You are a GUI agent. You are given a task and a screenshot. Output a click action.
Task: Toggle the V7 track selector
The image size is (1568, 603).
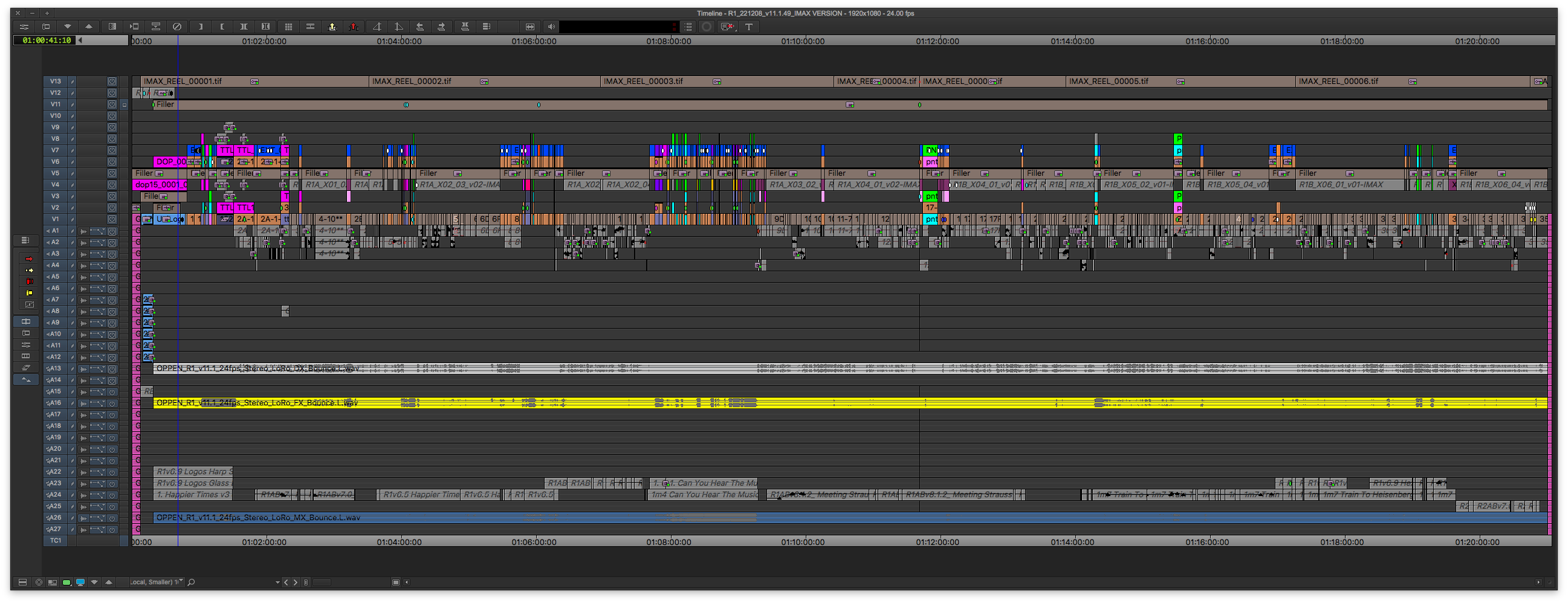tap(55, 150)
